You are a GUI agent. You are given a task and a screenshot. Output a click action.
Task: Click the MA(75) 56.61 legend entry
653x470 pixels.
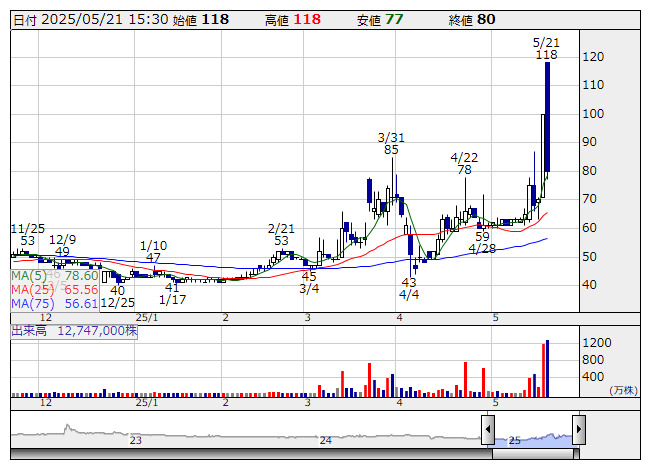coord(55,303)
